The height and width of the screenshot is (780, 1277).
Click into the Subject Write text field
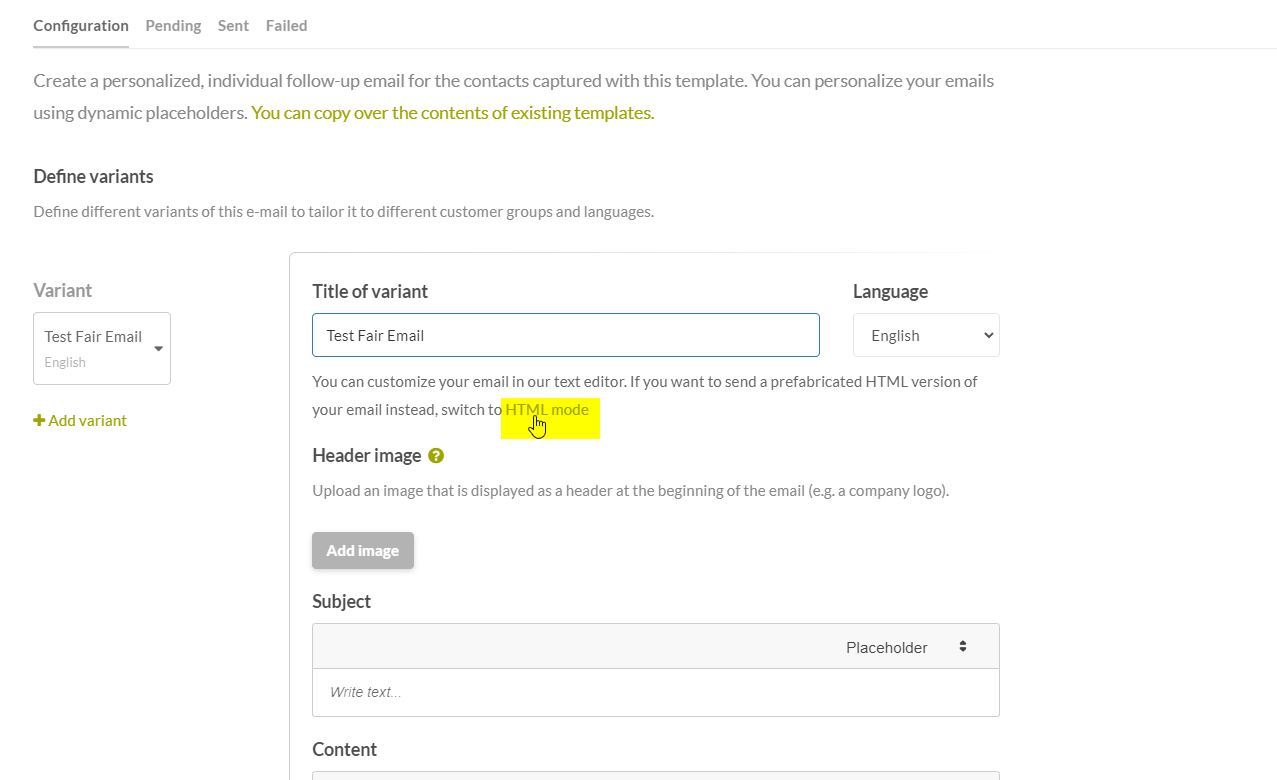(656, 692)
